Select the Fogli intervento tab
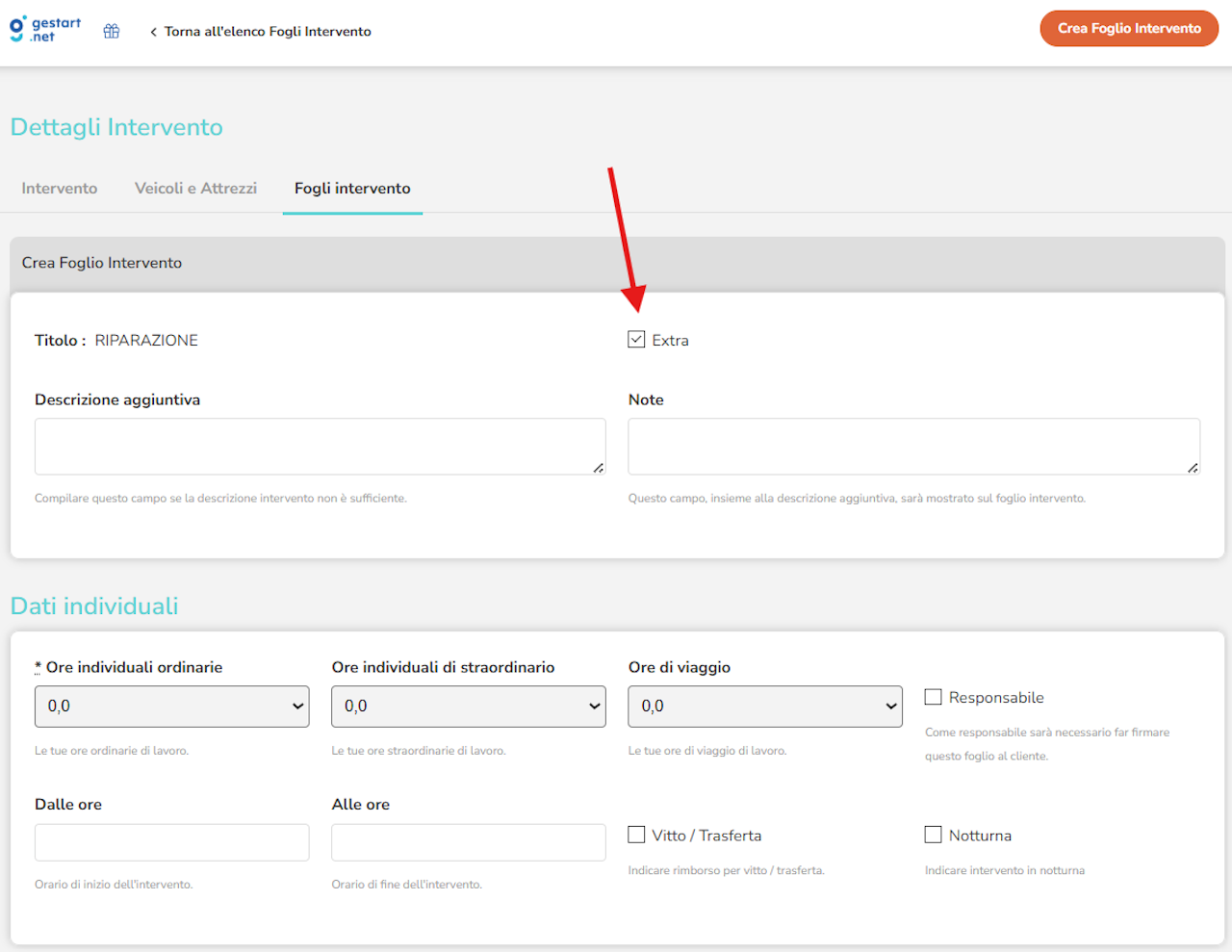This screenshot has height=952, width=1232. tap(352, 189)
